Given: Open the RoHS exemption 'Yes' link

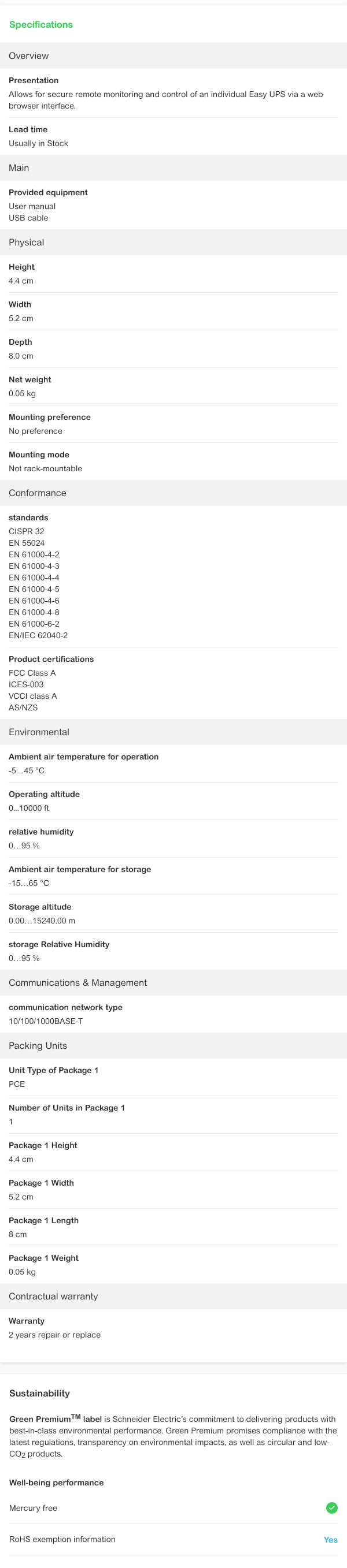Looking at the screenshot, I should pyautogui.click(x=331, y=1539).
